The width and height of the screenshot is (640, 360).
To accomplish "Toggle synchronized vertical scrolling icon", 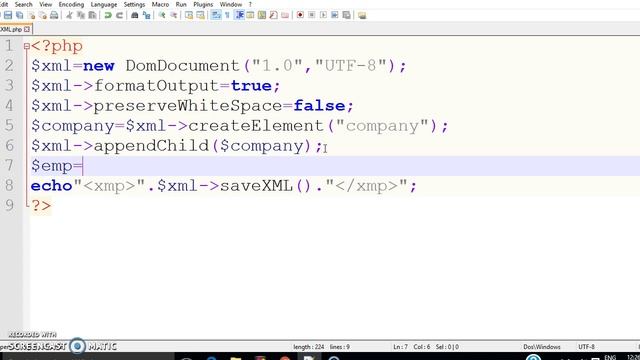I will click(189, 16).
